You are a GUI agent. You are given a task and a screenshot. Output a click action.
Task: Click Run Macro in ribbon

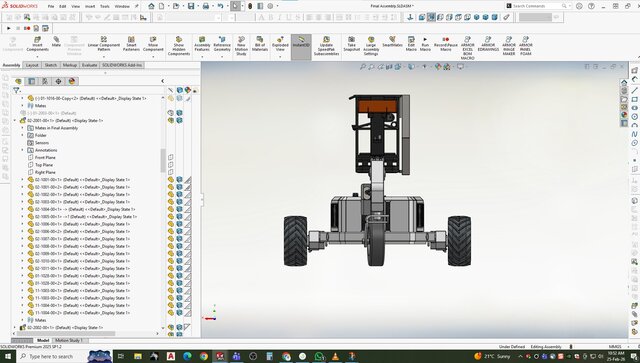[x=425, y=44]
